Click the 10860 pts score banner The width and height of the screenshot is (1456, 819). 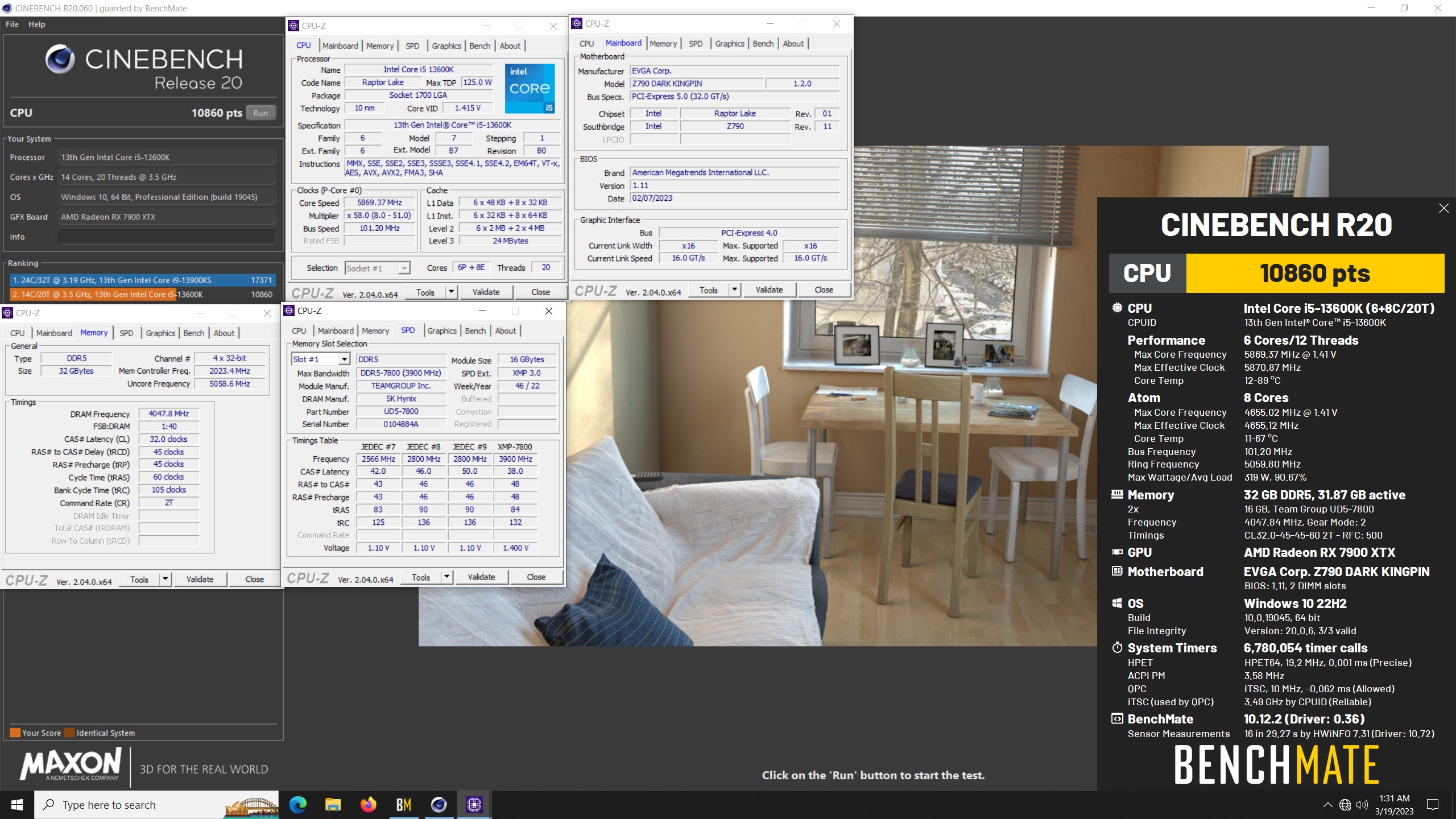click(1315, 273)
